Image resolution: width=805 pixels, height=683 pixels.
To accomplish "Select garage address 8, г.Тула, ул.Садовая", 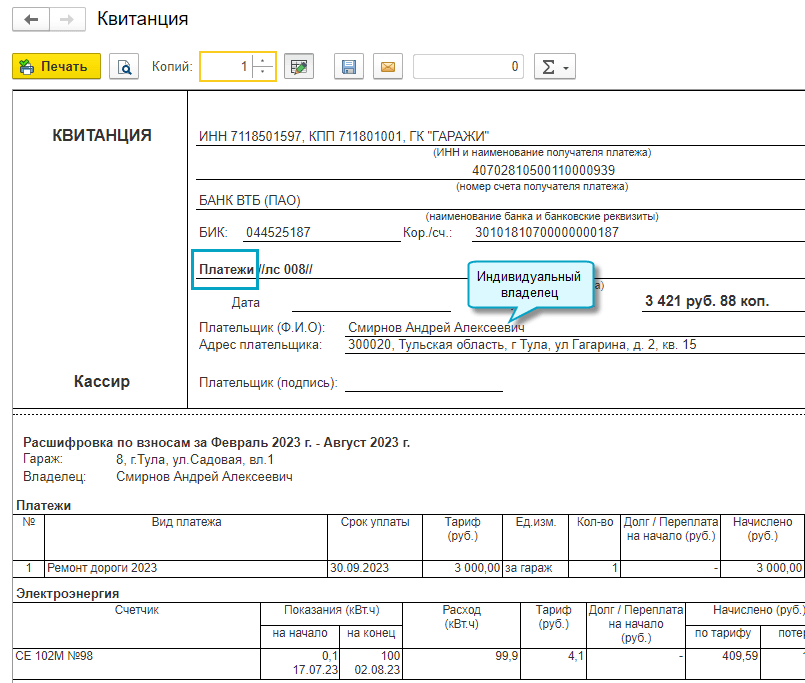I will [x=195, y=459].
